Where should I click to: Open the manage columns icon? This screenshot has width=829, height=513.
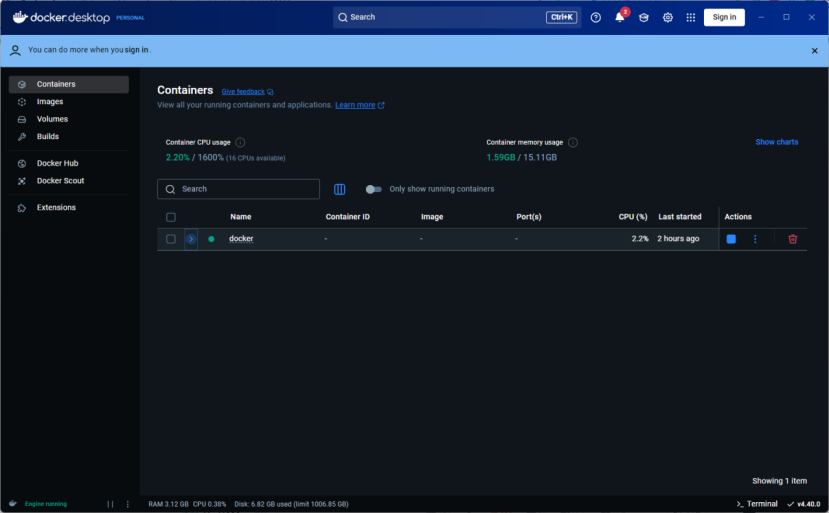point(339,189)
